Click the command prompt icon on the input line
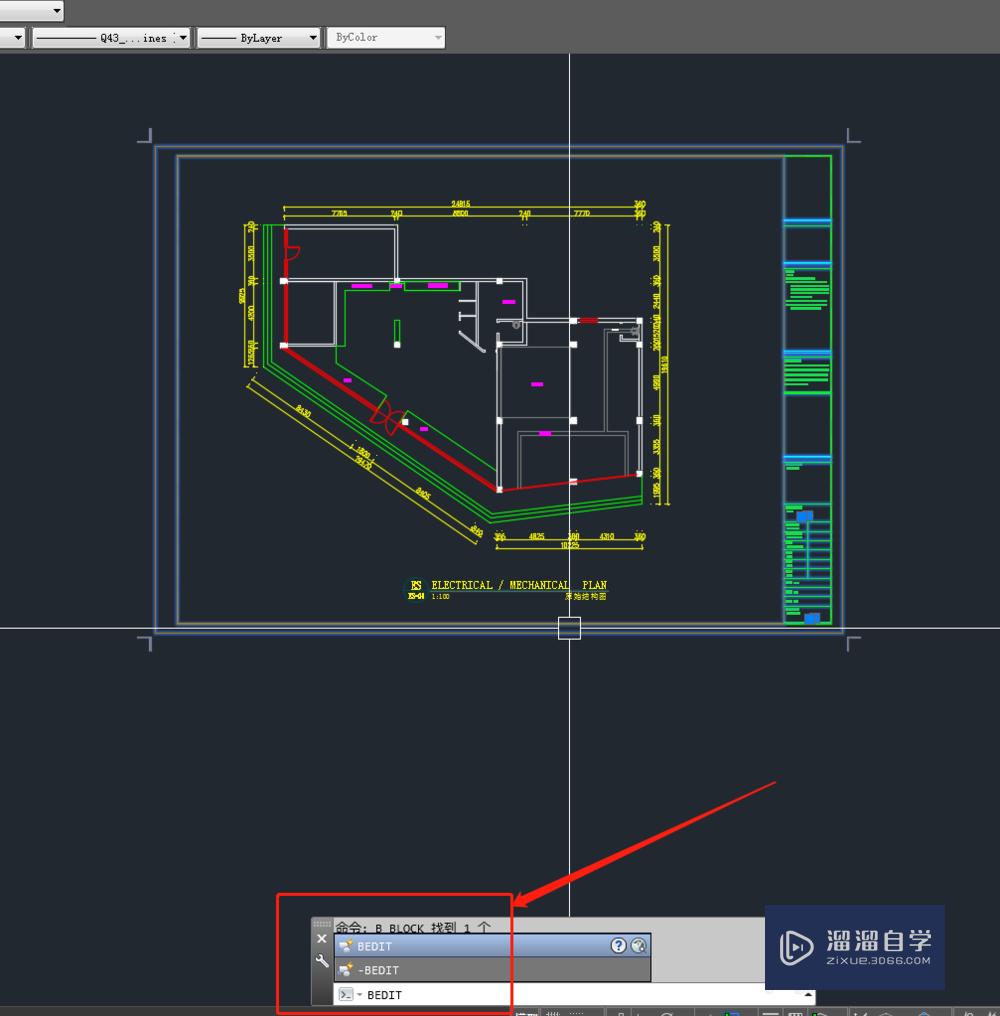The width and height of the screenshot is (1000, 1016). pos(344,994)
